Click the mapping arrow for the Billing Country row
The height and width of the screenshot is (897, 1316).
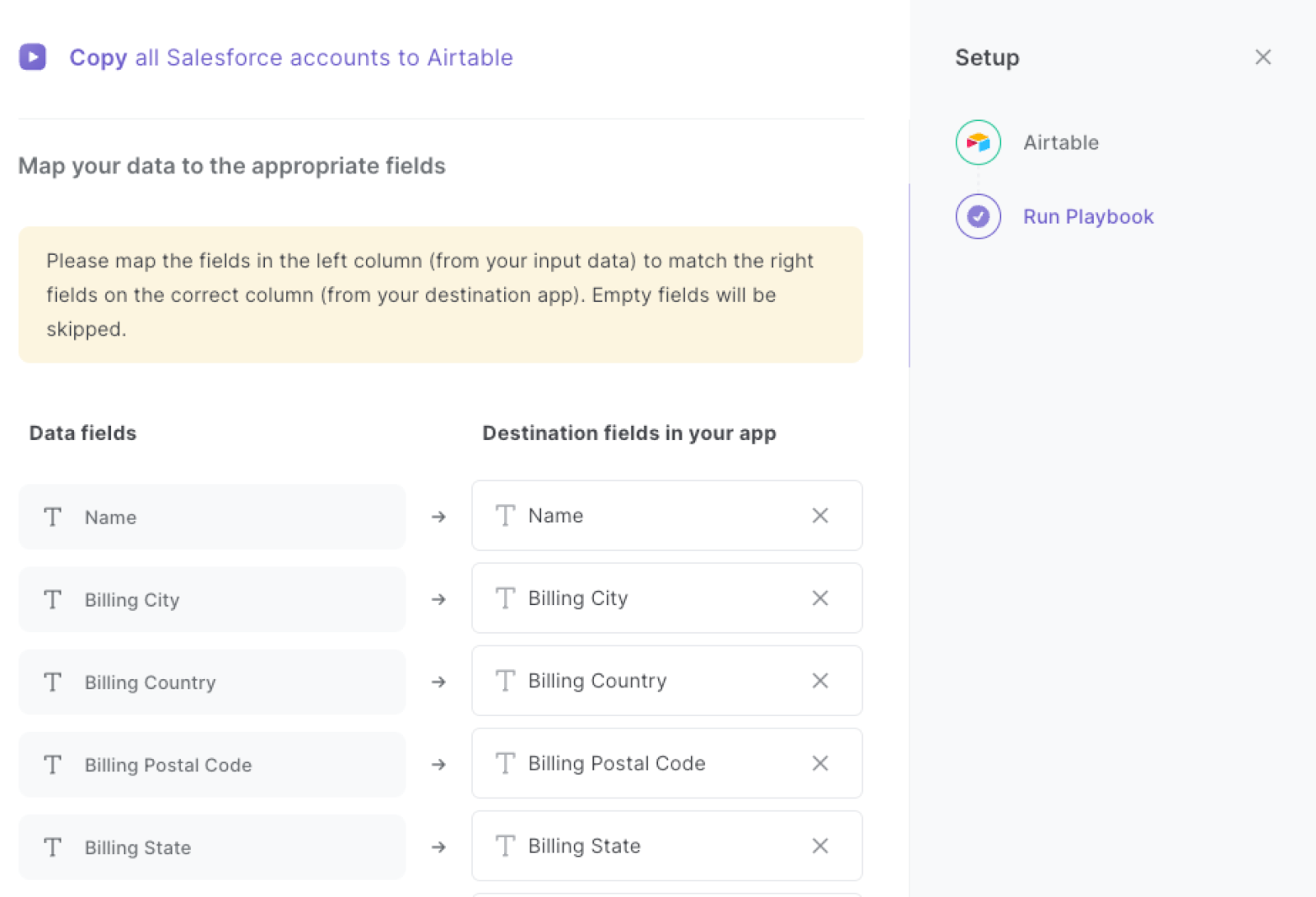click(x=438, y=682)
